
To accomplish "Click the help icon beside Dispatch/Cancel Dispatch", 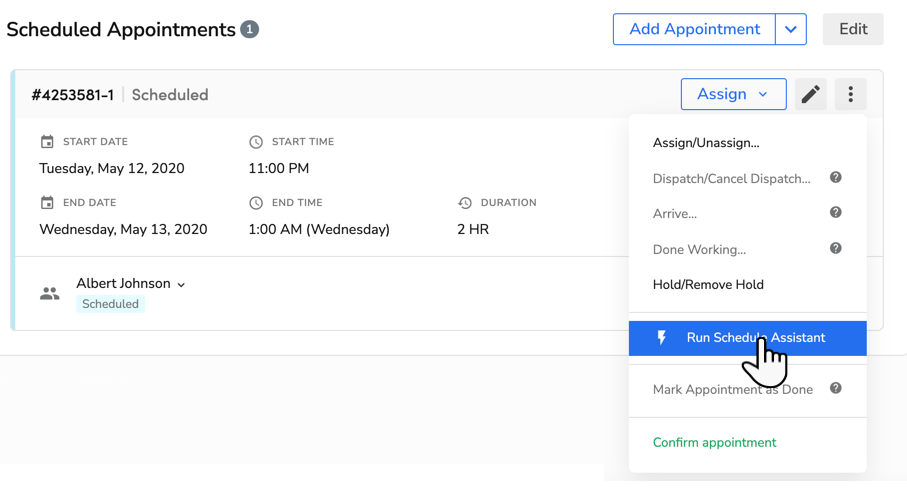I will [835, 178].
